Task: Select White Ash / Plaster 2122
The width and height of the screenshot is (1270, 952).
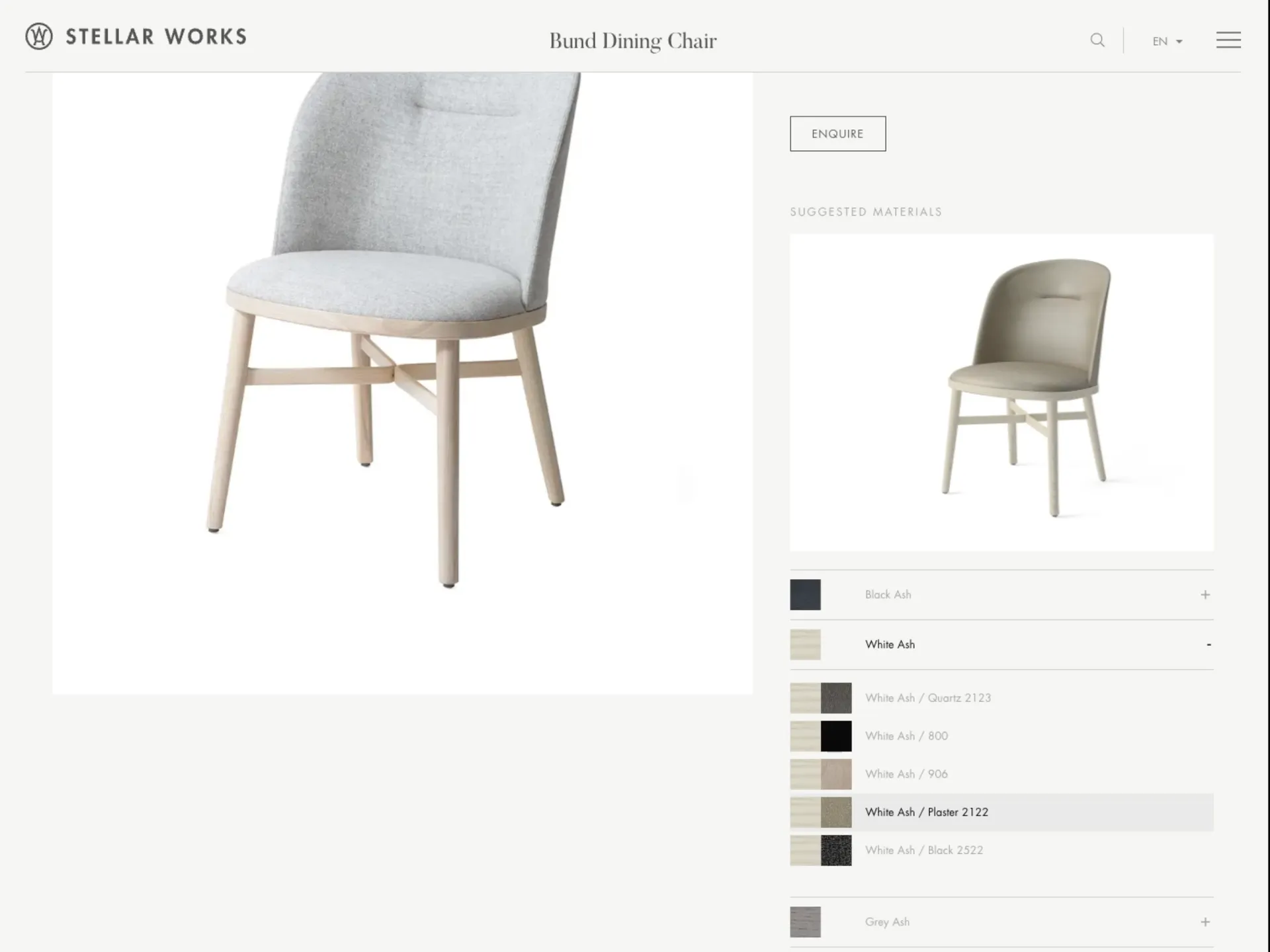Action: (x=1001, y=812)
